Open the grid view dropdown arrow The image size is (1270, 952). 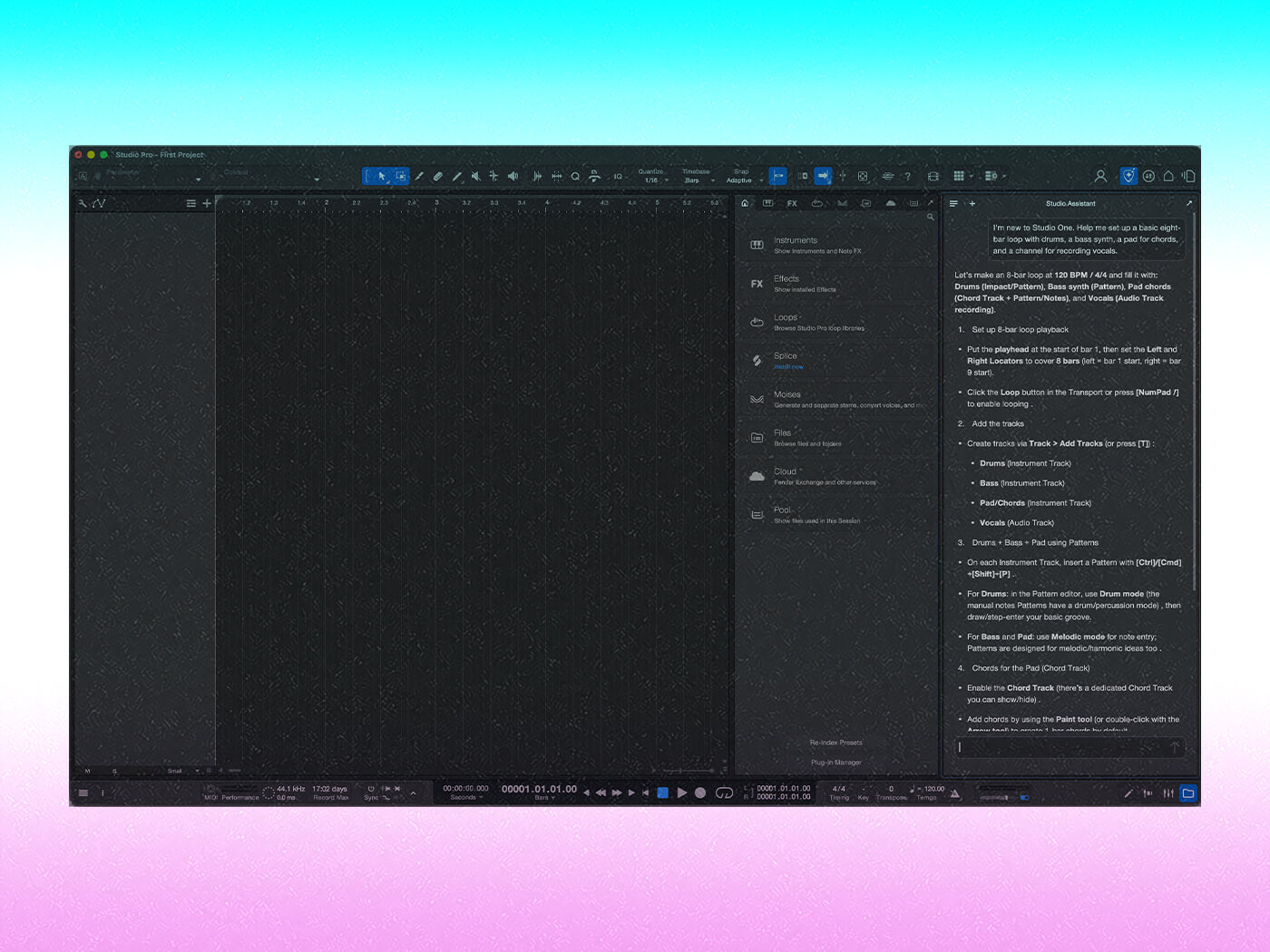971,176
